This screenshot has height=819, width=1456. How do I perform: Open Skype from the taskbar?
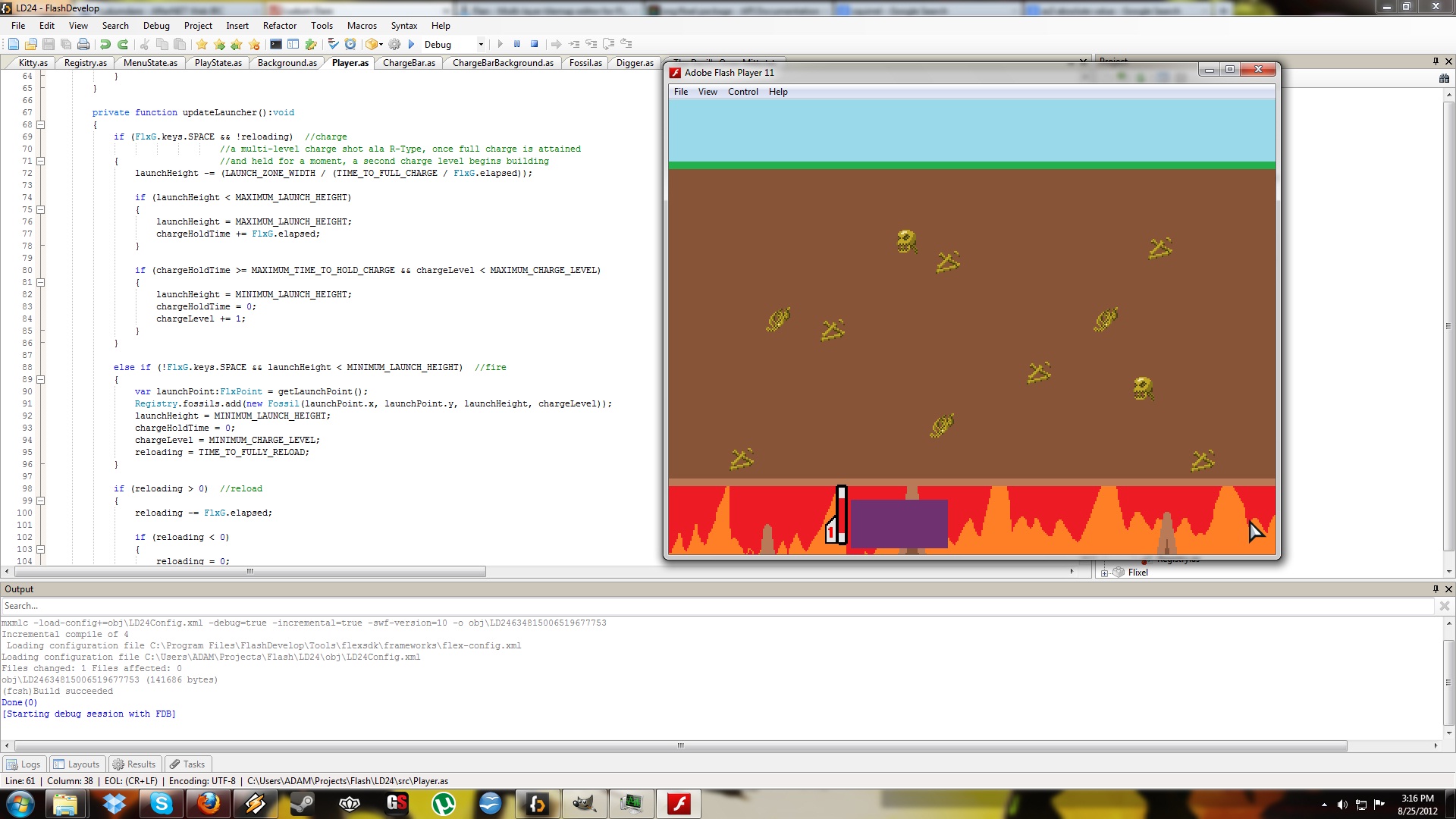pyautogui.click(x=162, y=804)
